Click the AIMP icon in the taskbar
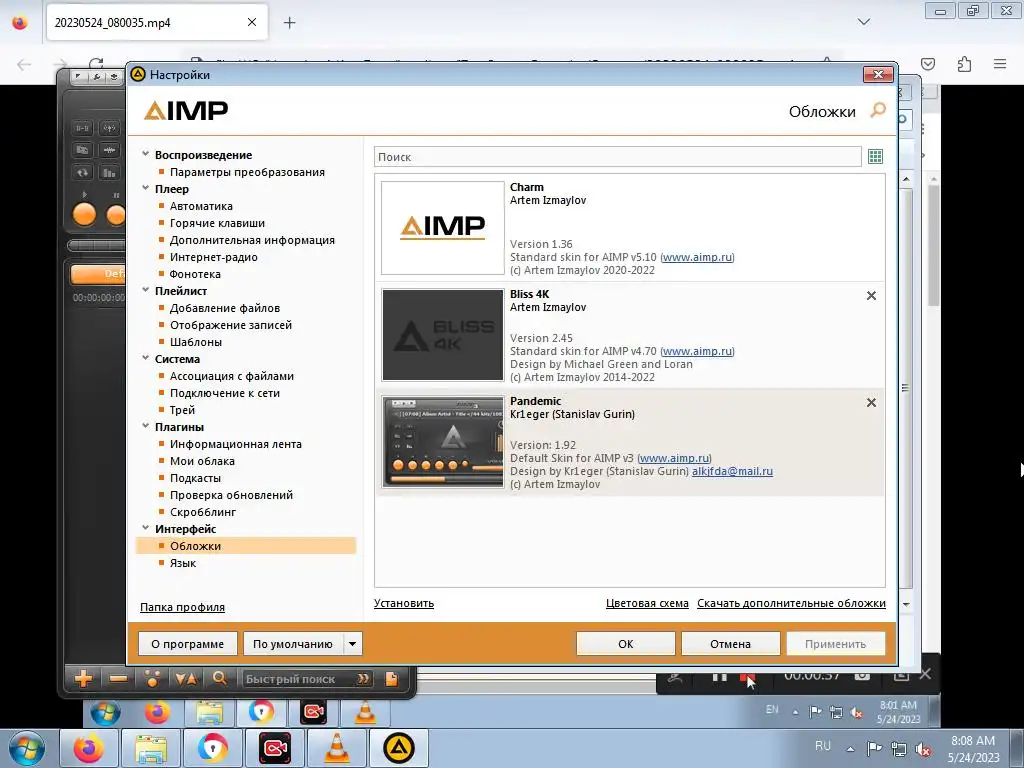1024x768 pixels. [399, 748]
